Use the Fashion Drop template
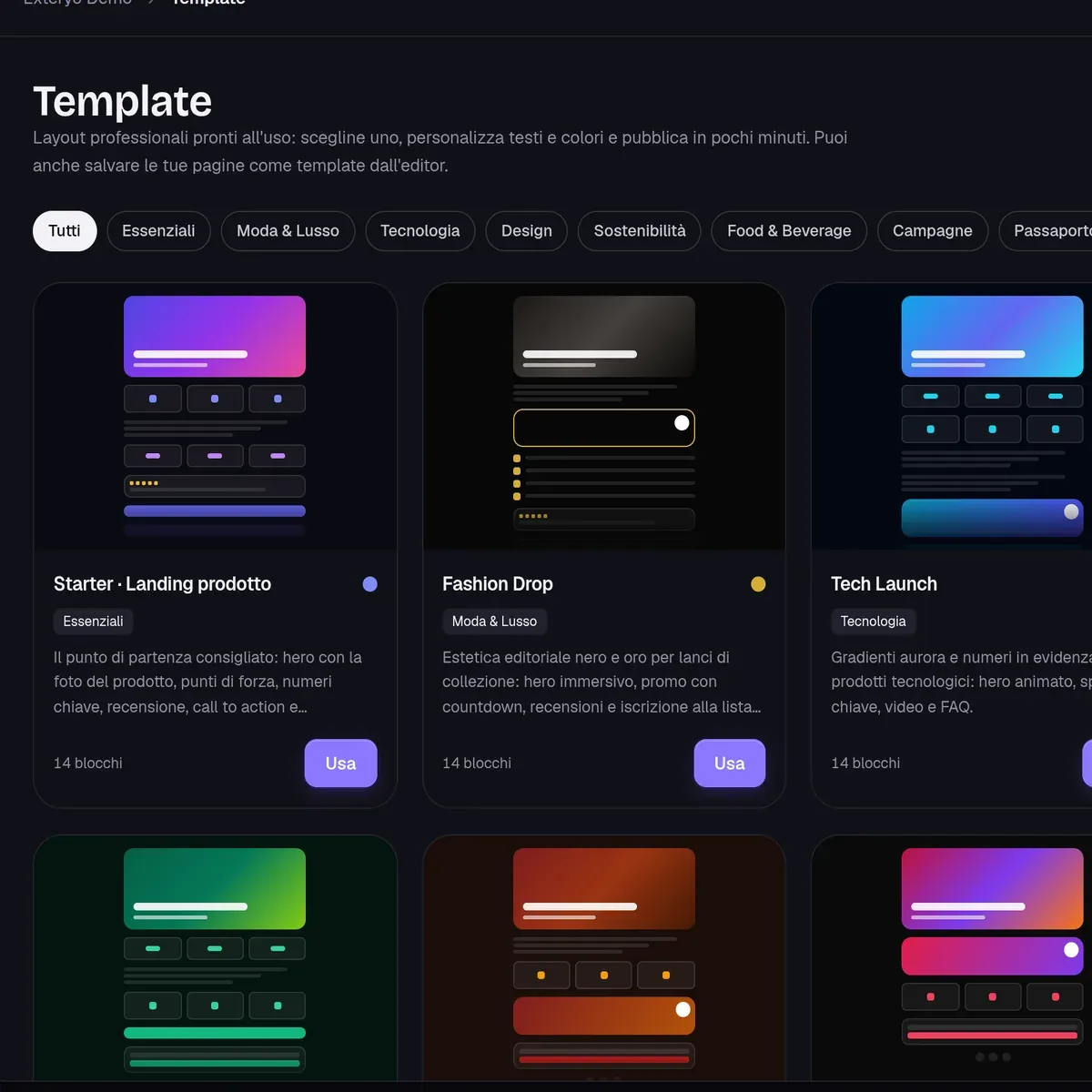 click(x=730, y=763)
